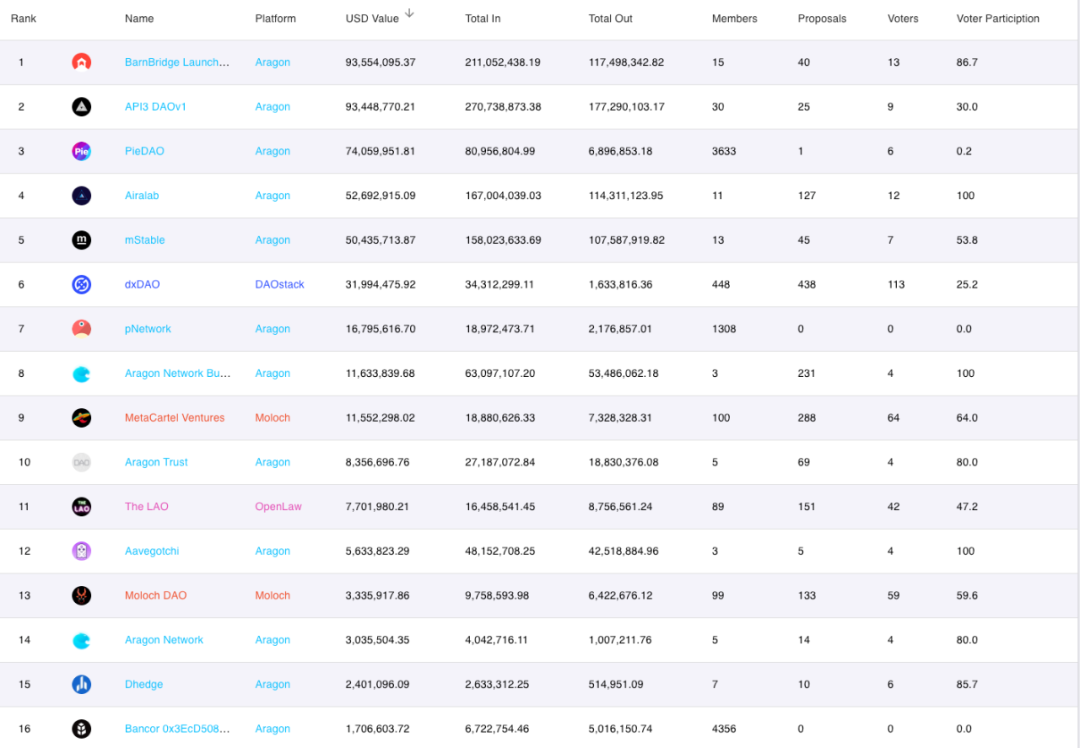Open the Moloch DAO name link

(x=156, y=595)
